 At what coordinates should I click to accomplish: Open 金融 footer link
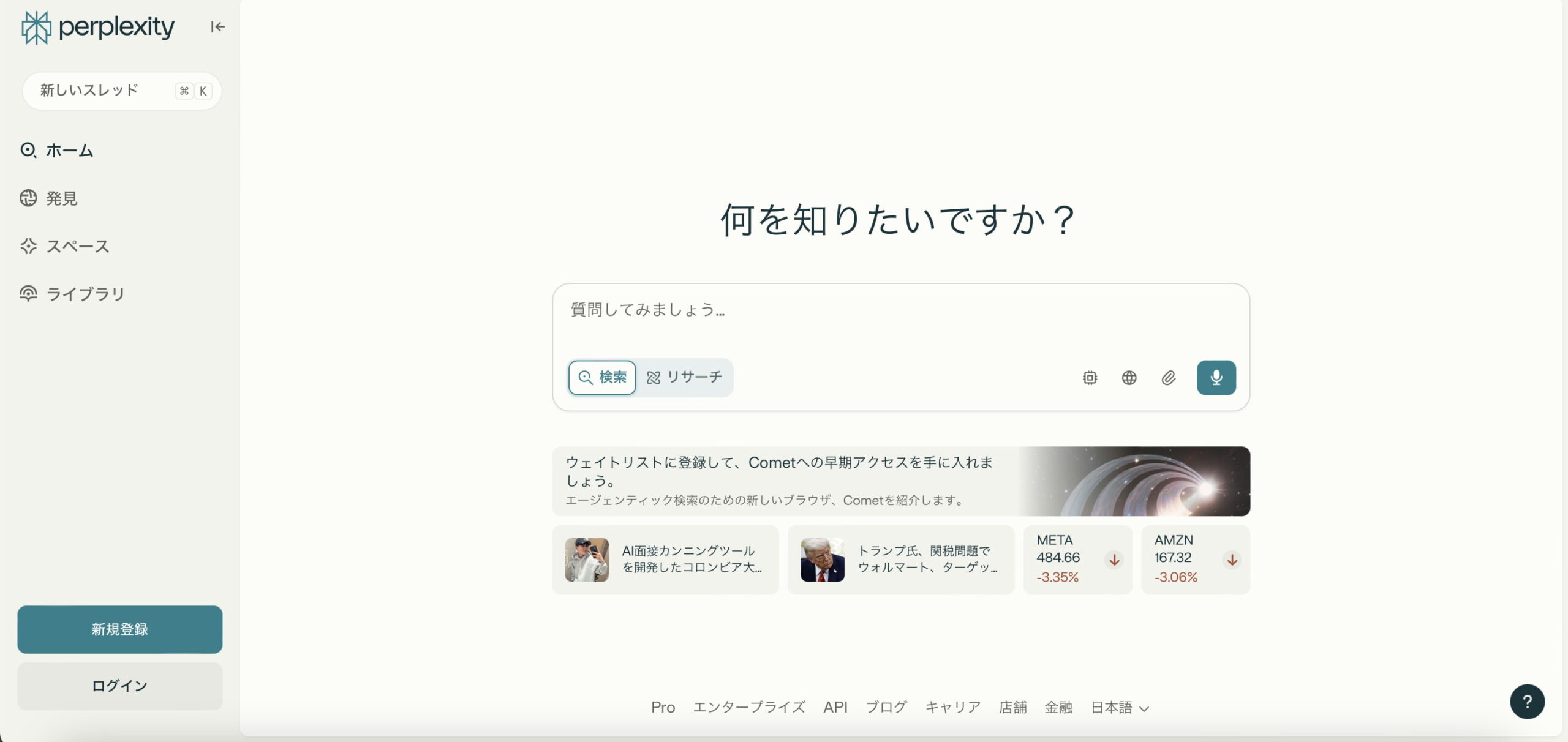(x=1058, y=707)
